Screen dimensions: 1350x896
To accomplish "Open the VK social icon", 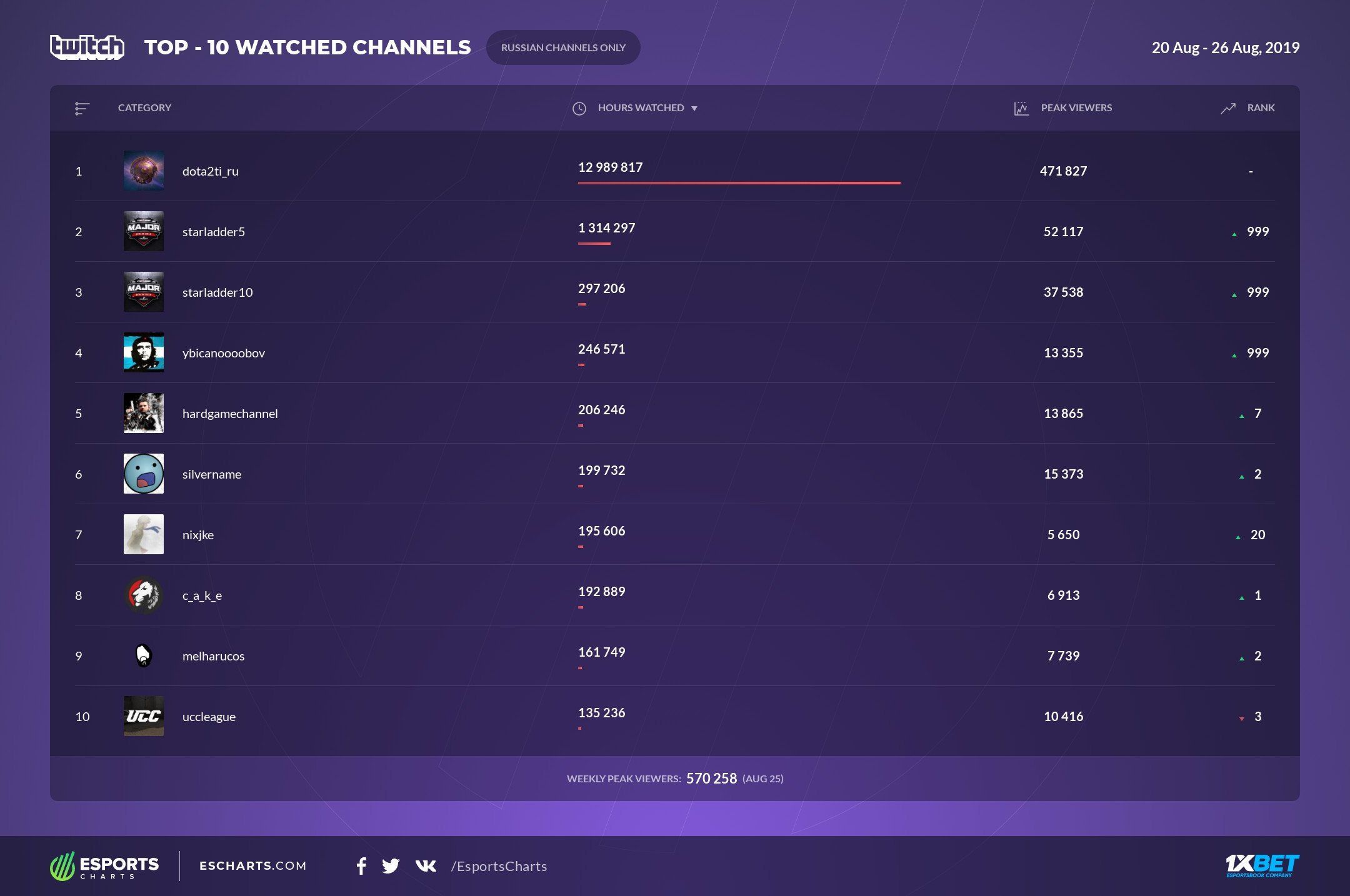I will pyautogui.click(x=426, y=866).
